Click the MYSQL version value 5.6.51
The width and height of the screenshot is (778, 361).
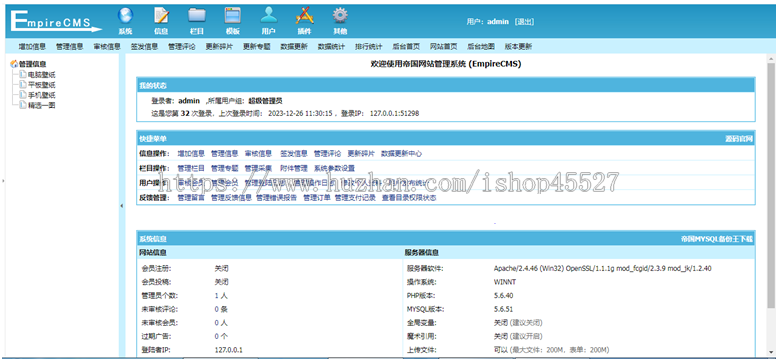pyautogui.click(x=503, y=309)
